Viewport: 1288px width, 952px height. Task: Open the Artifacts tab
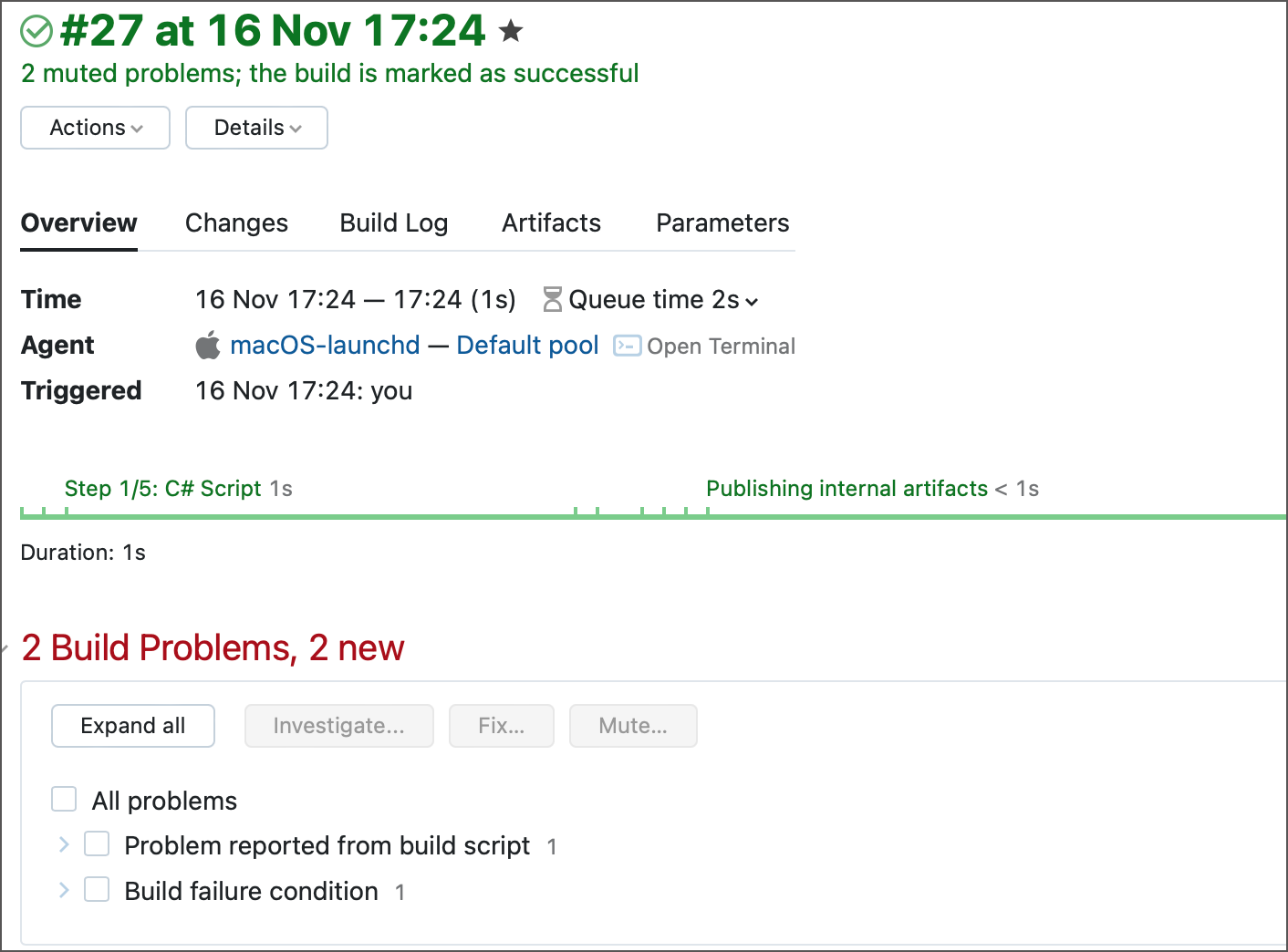[551, 222]
